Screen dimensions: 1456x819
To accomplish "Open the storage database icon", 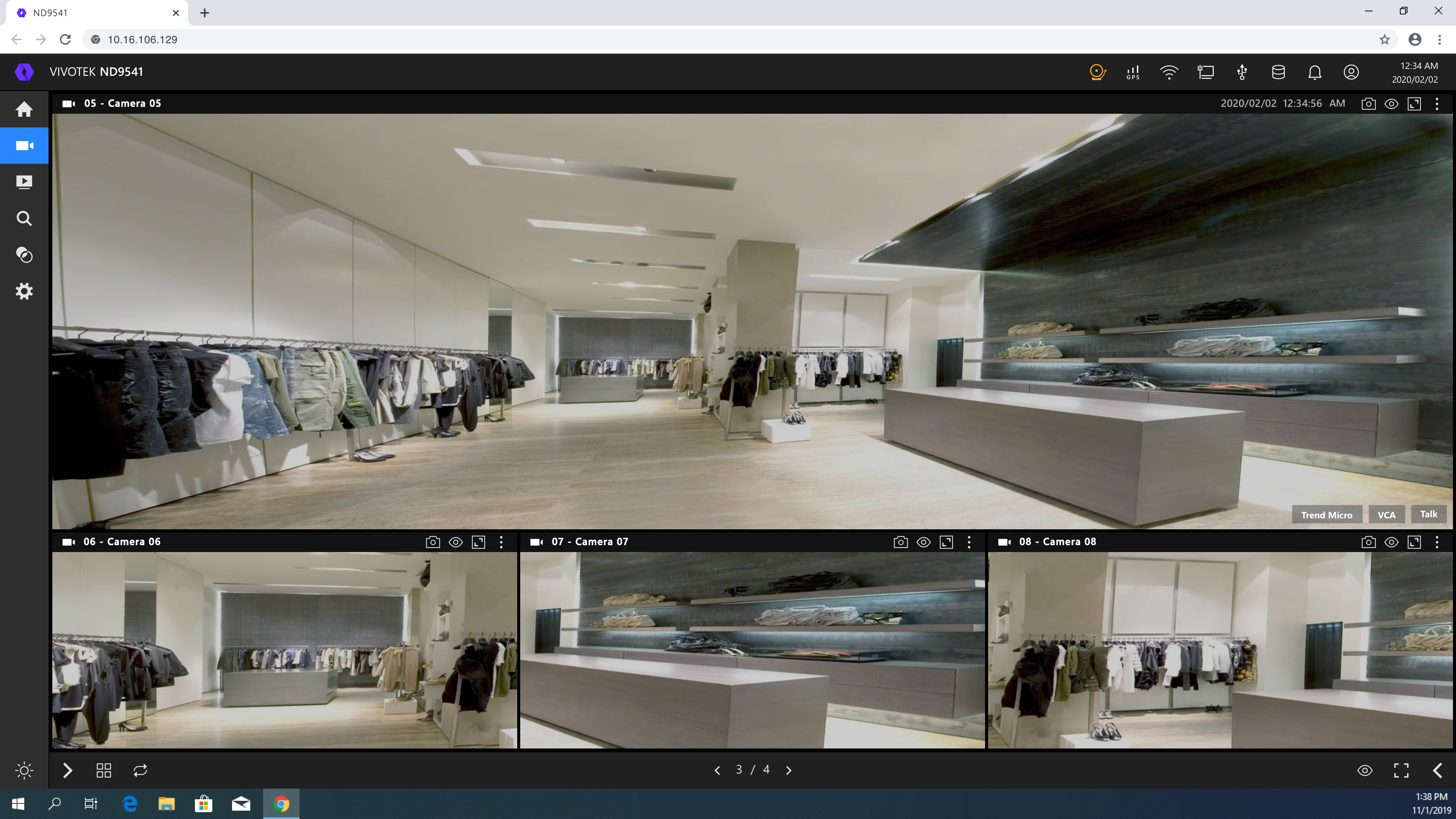I will 1278,72.
